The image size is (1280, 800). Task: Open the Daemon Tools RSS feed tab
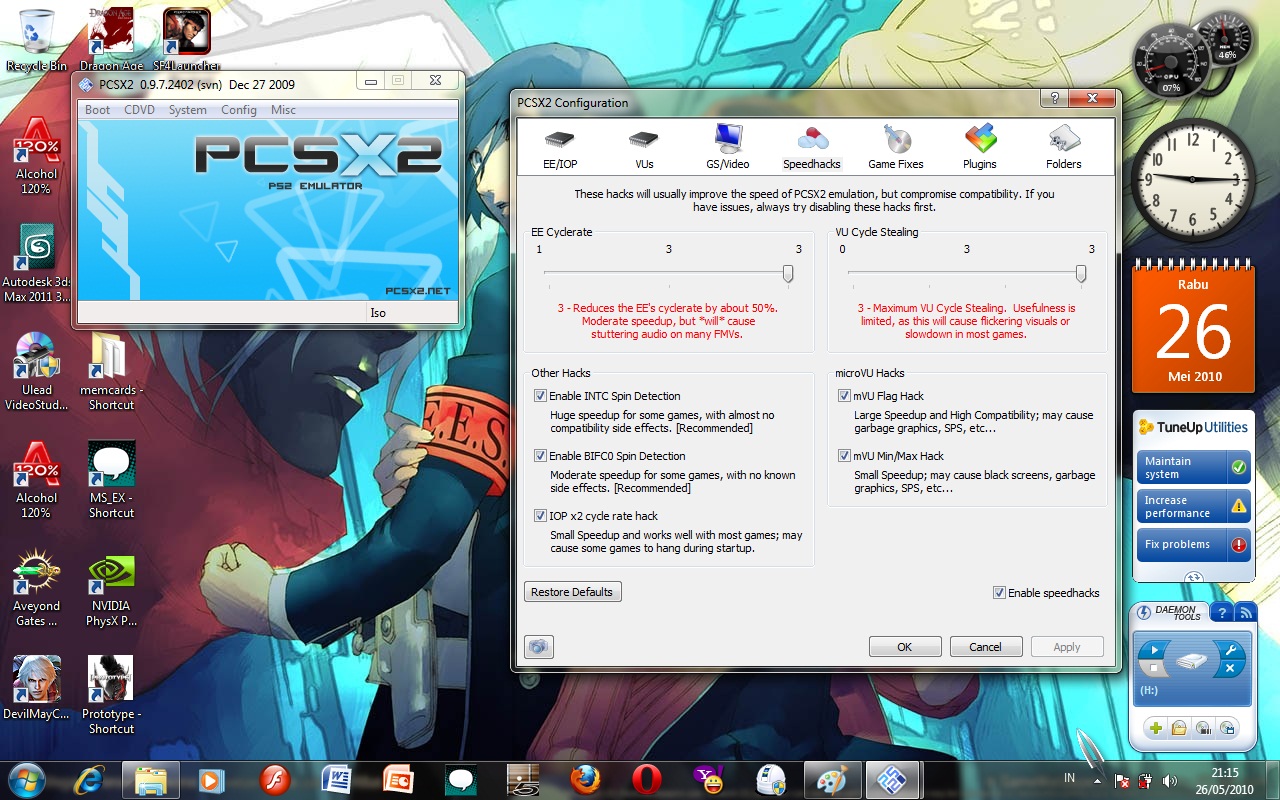[x=1245, y=612]
